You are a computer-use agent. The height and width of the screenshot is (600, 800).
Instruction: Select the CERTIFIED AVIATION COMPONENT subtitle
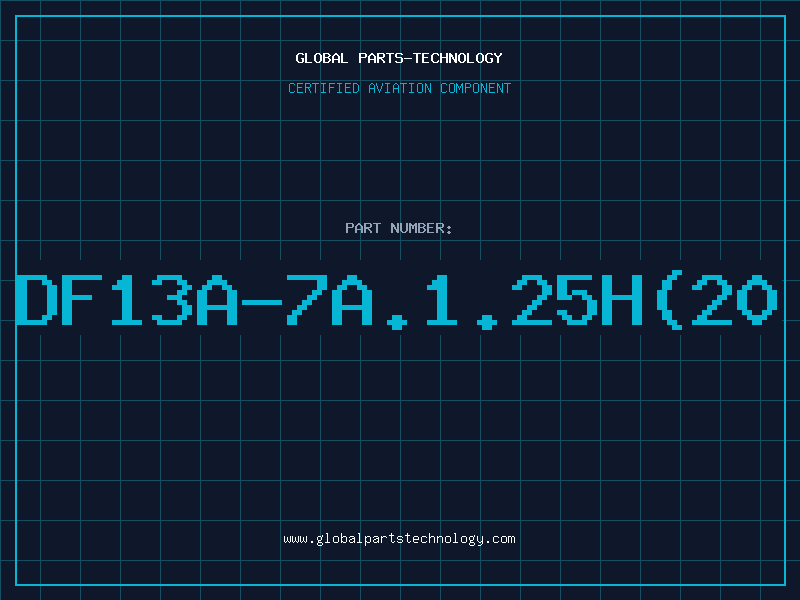(x=399, y=88)
